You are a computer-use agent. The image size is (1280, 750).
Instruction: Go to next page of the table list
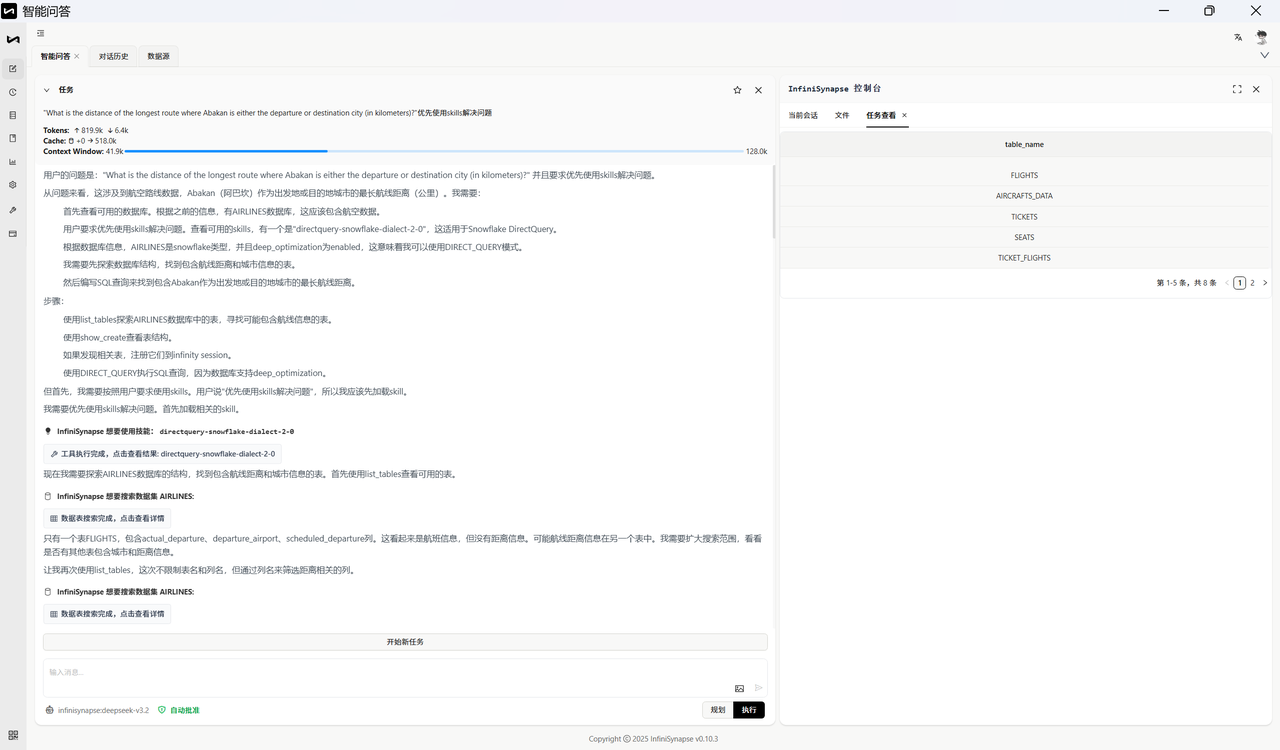[1265, 283]
